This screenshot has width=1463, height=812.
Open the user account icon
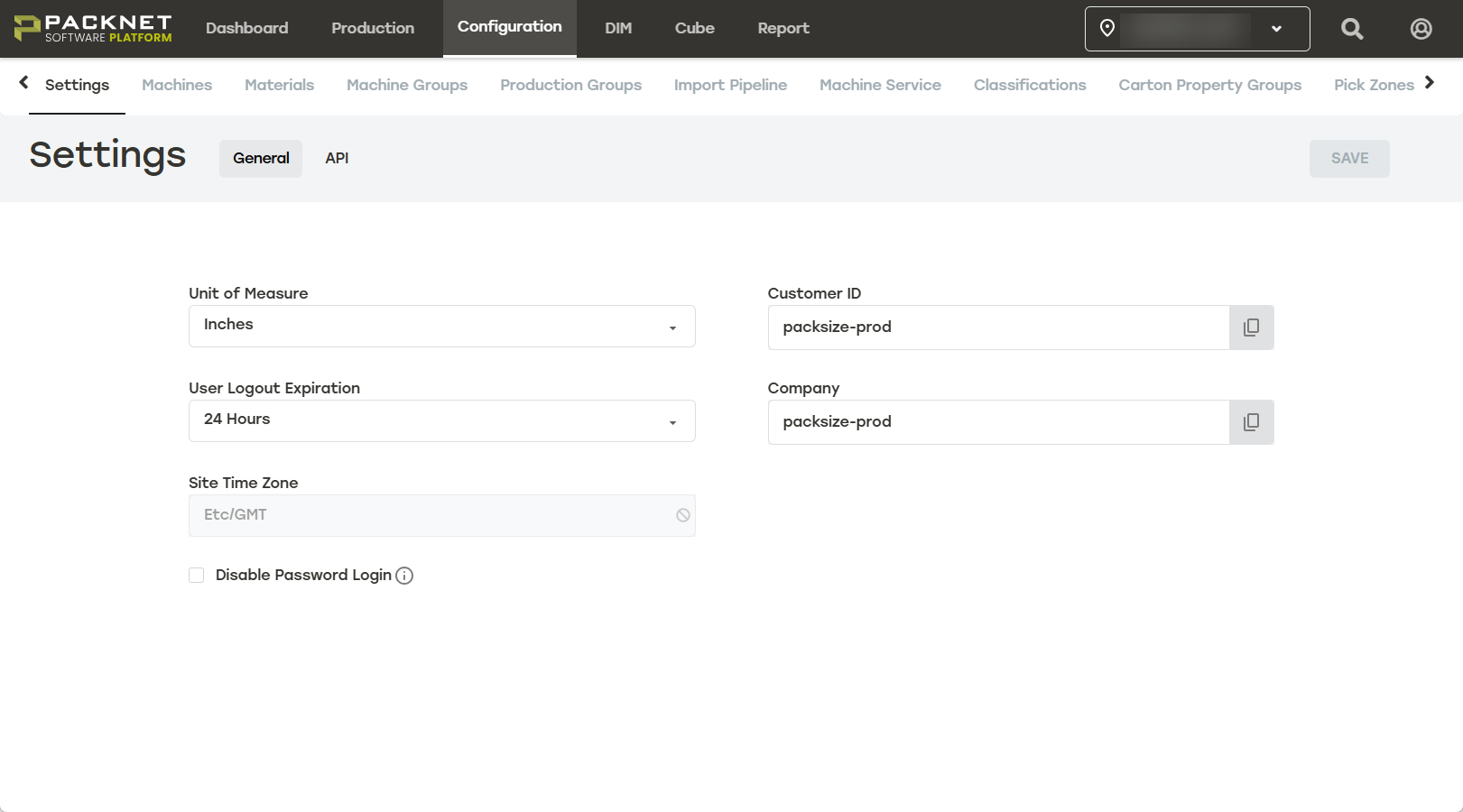coord(1420,28)
